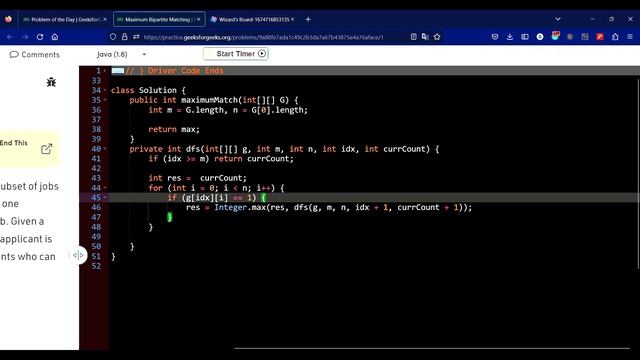Place cursor on 'return max;' line
Image resolution: width=640 pixels, height=360 pixels.
[x=174, y=129]
